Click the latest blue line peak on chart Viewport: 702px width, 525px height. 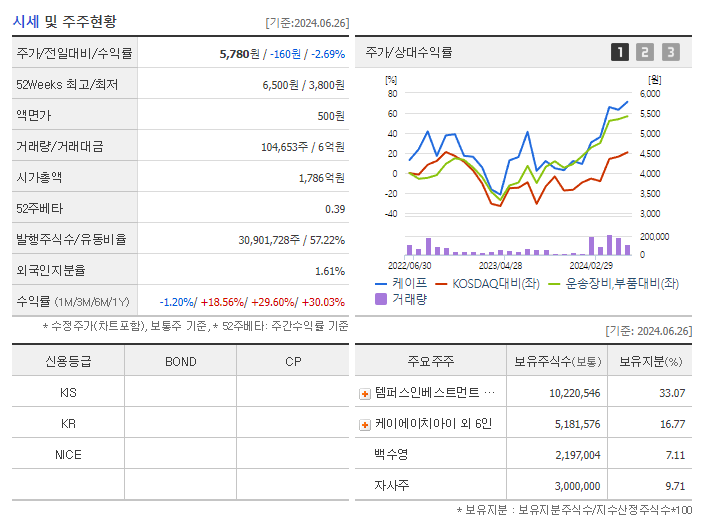point(627,102)
